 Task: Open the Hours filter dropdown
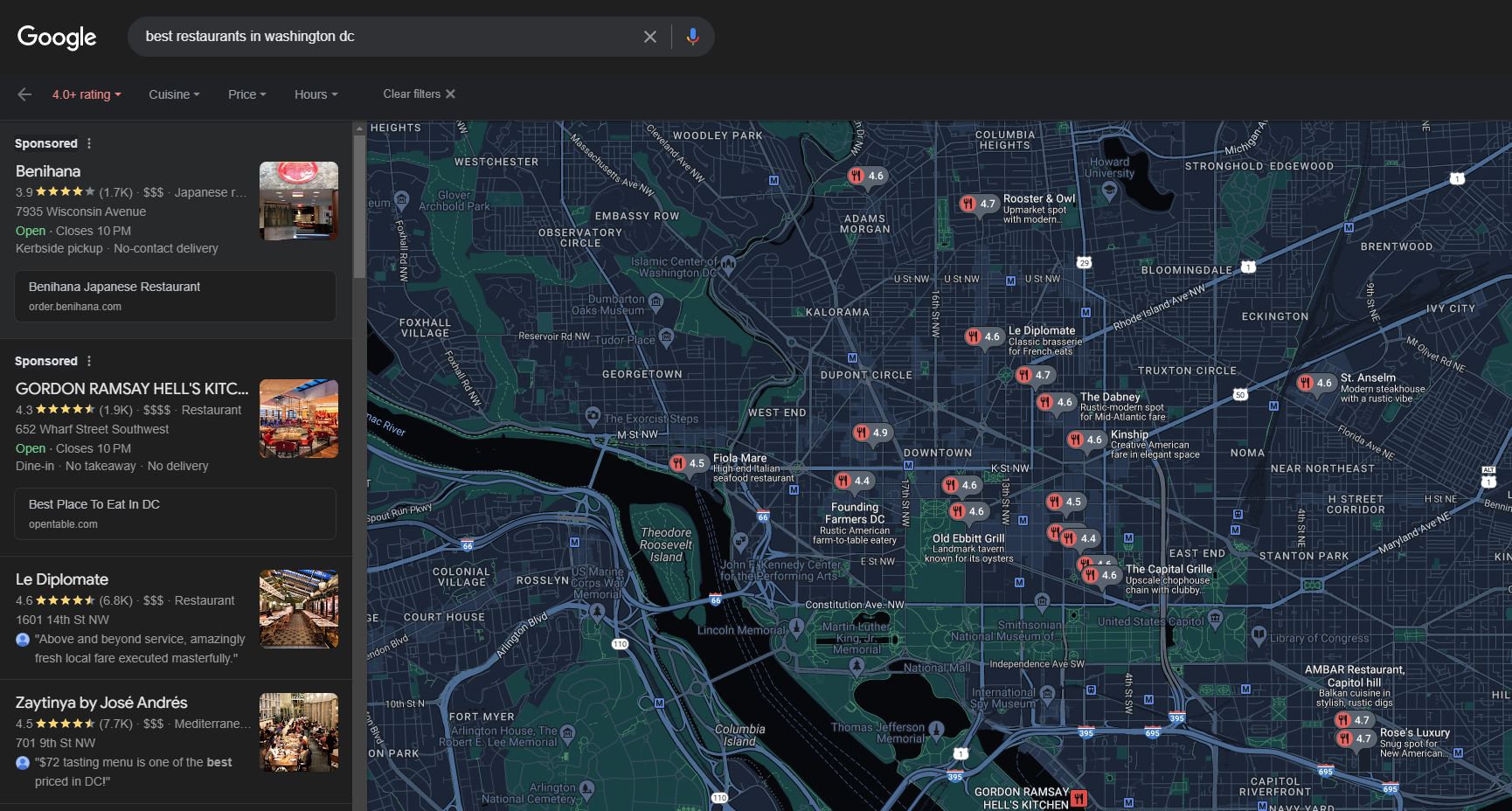pos(315,94)
